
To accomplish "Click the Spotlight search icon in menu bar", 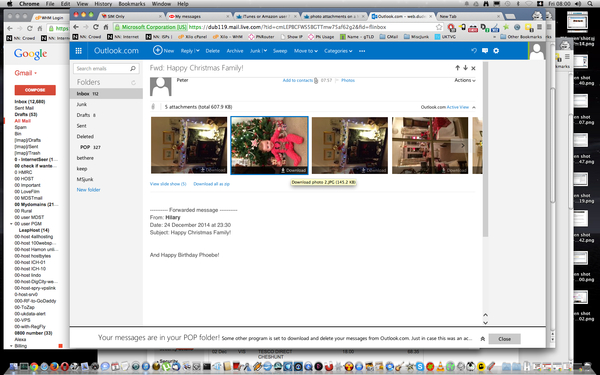I will pyautogui.click(x=590, y=3).
